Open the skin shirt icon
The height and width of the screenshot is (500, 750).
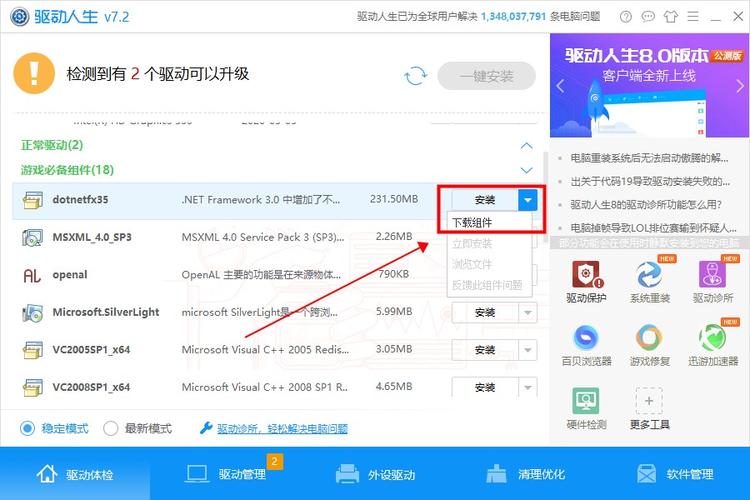(671, 17)
